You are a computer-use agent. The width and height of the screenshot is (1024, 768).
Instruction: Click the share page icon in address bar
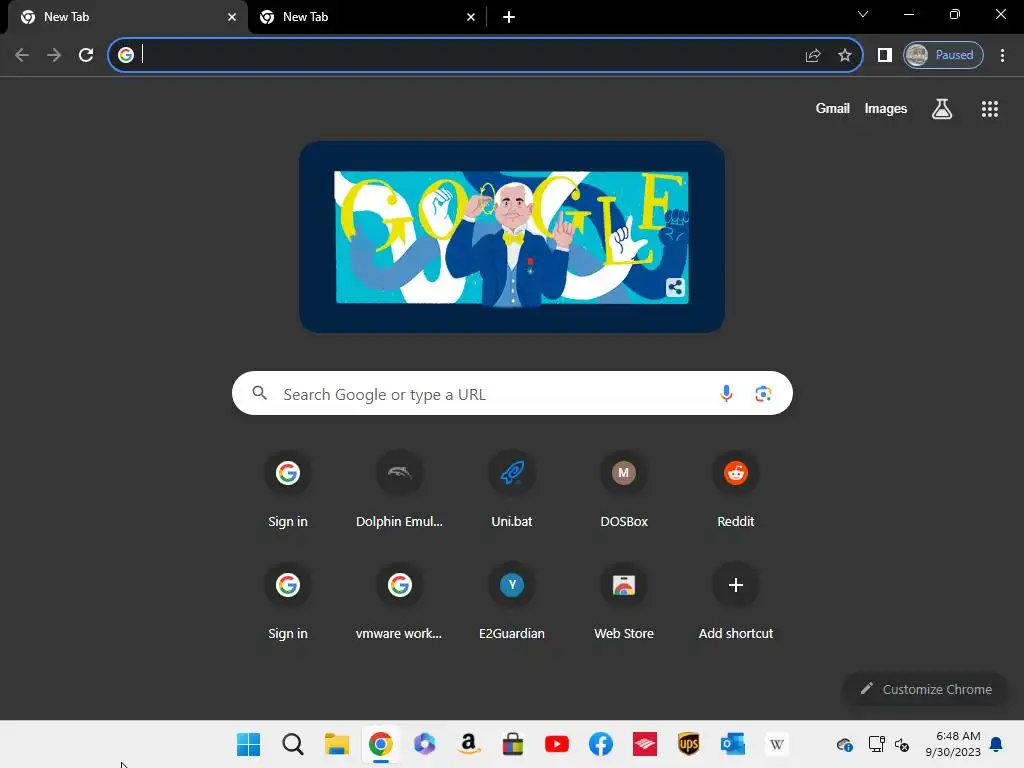click(812, 56)
